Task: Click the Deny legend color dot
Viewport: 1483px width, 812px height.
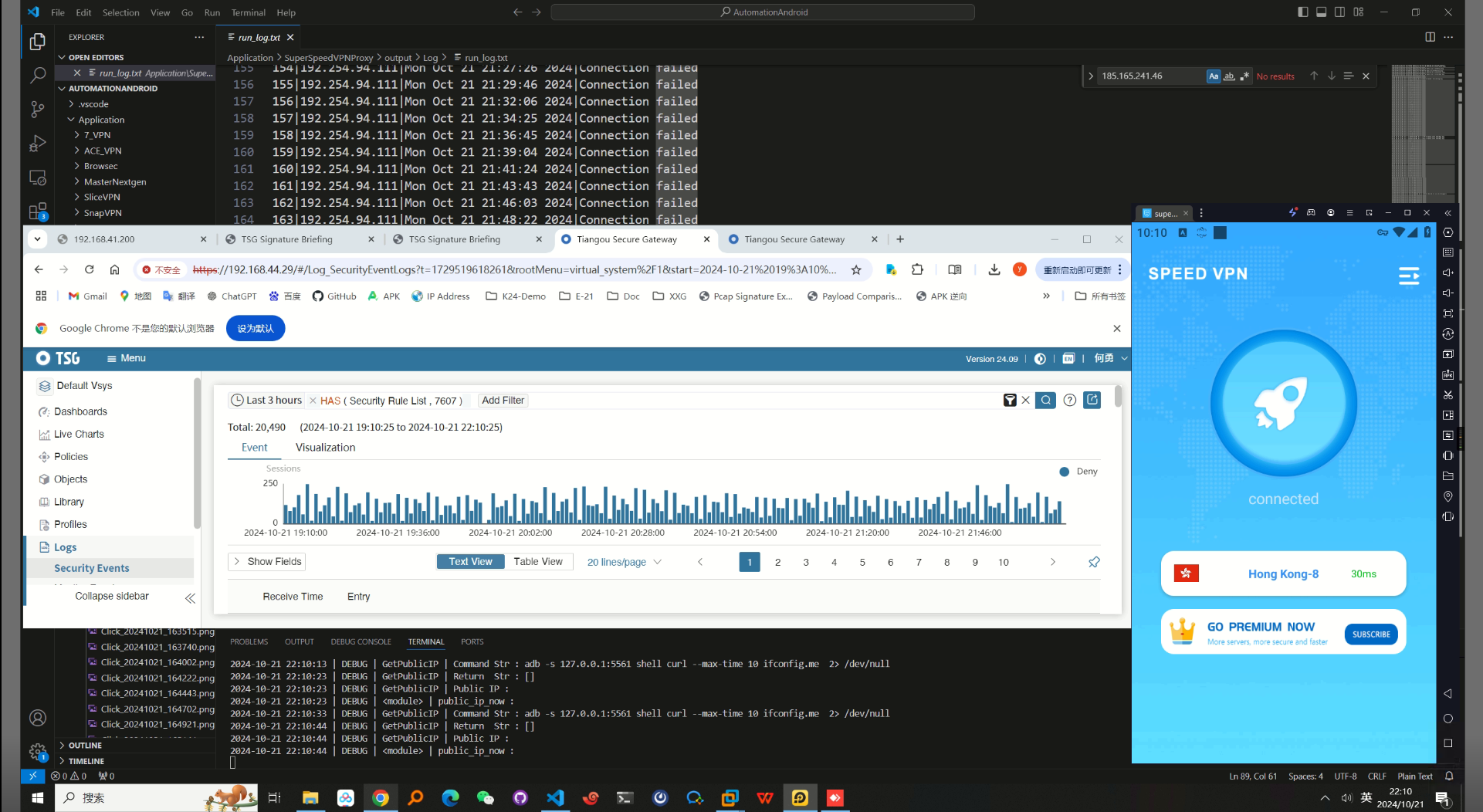Action: click(x=1064, y=472)
